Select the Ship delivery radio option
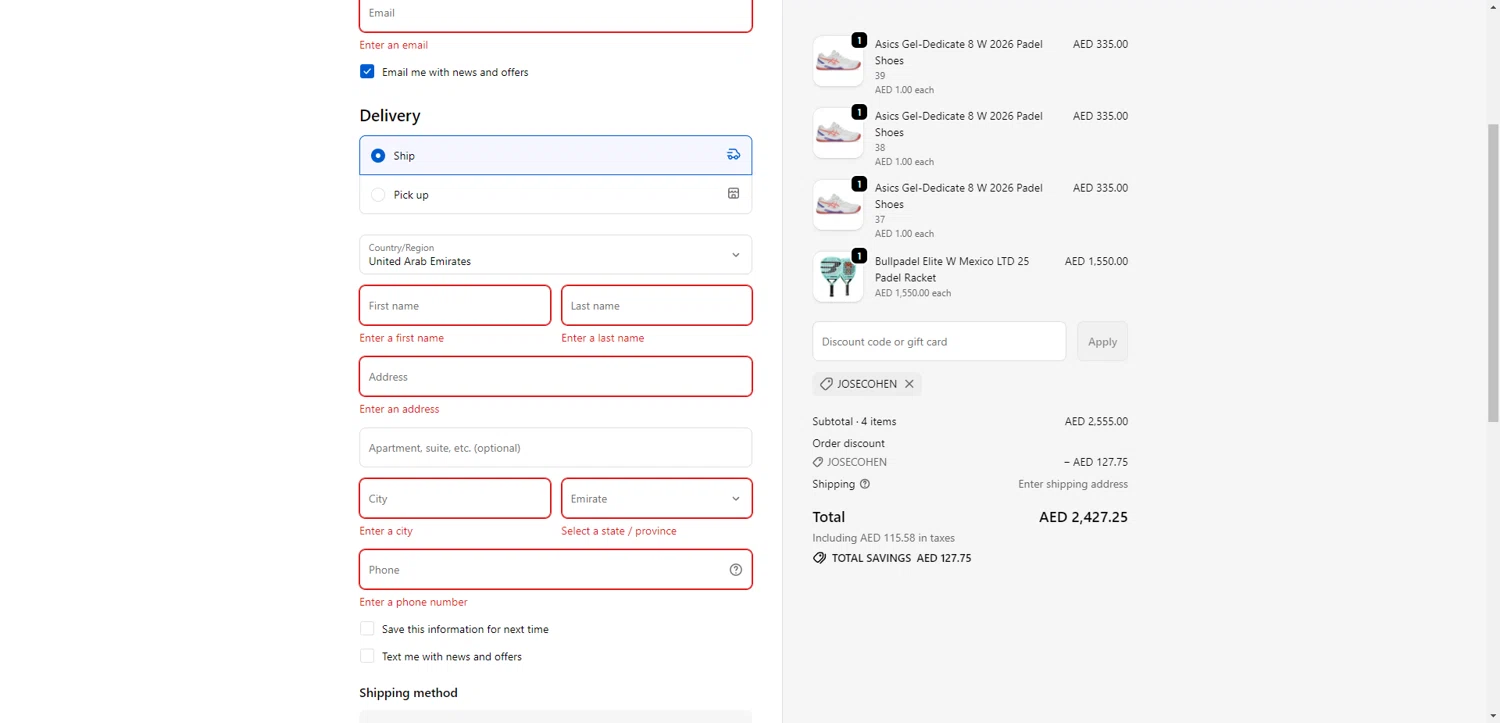Viewport: 1500px width, 723px height. [x=378, y=155]
